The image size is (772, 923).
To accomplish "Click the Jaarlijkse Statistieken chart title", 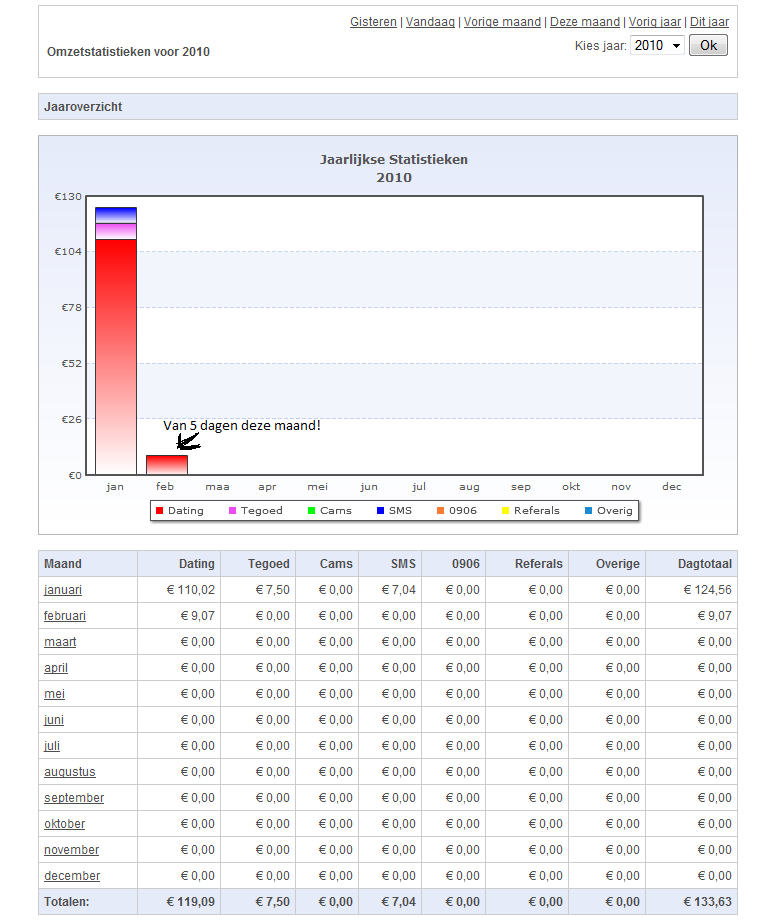I will (x=393, y=160).
